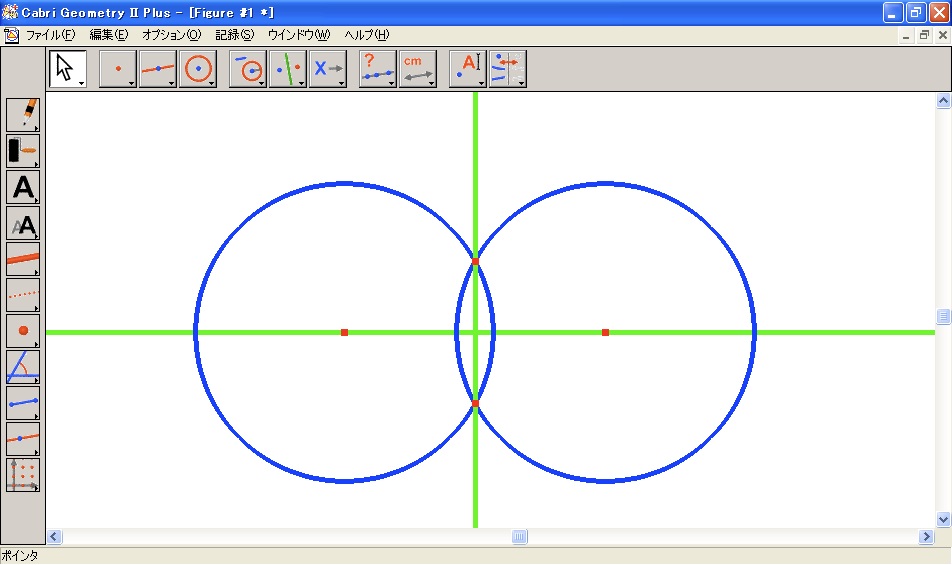Pick the Circle curves tool
952x565 pixels.
198,69
